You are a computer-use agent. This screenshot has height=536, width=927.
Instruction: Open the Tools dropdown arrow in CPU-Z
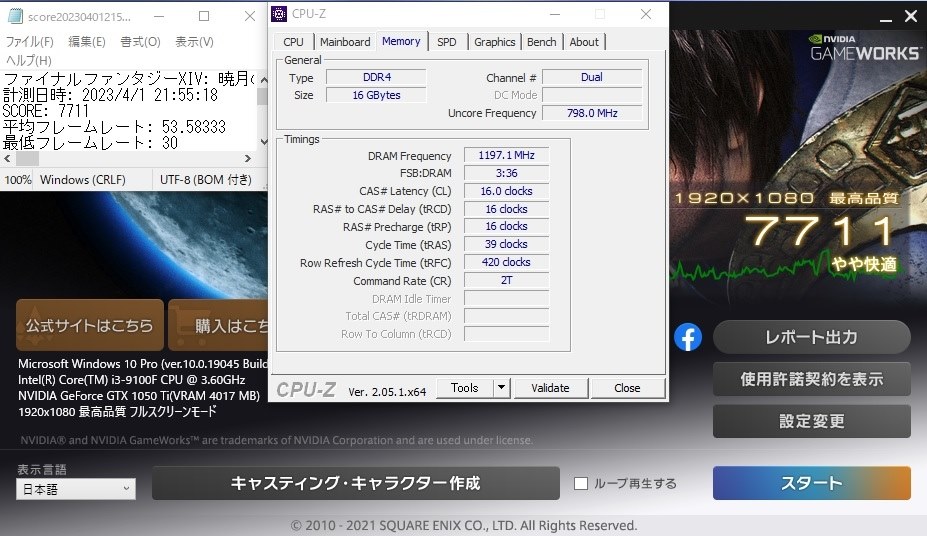point(501,388)
